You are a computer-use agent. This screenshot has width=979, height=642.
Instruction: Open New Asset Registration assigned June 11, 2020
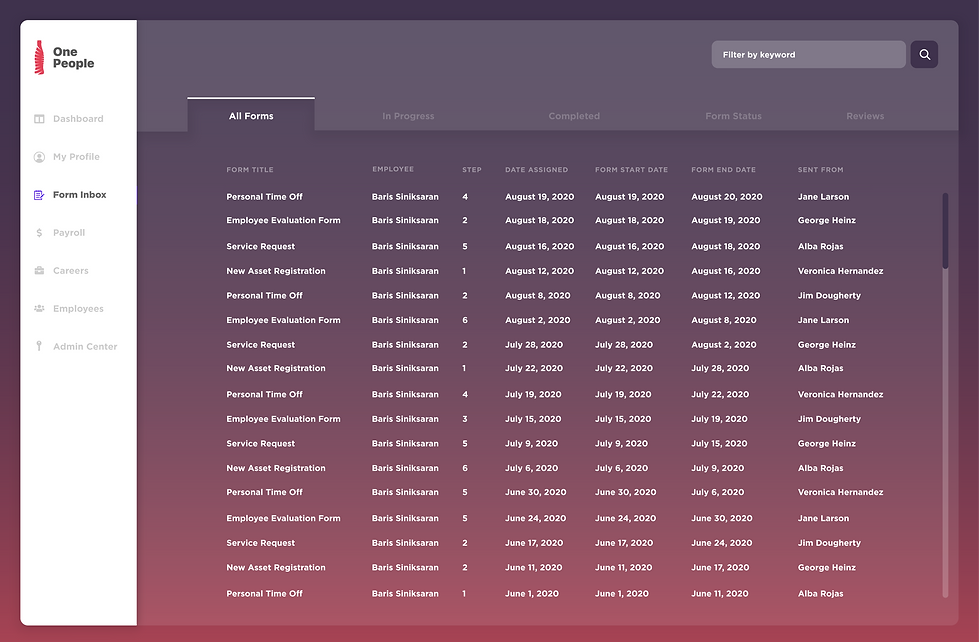tap(276, 568)
